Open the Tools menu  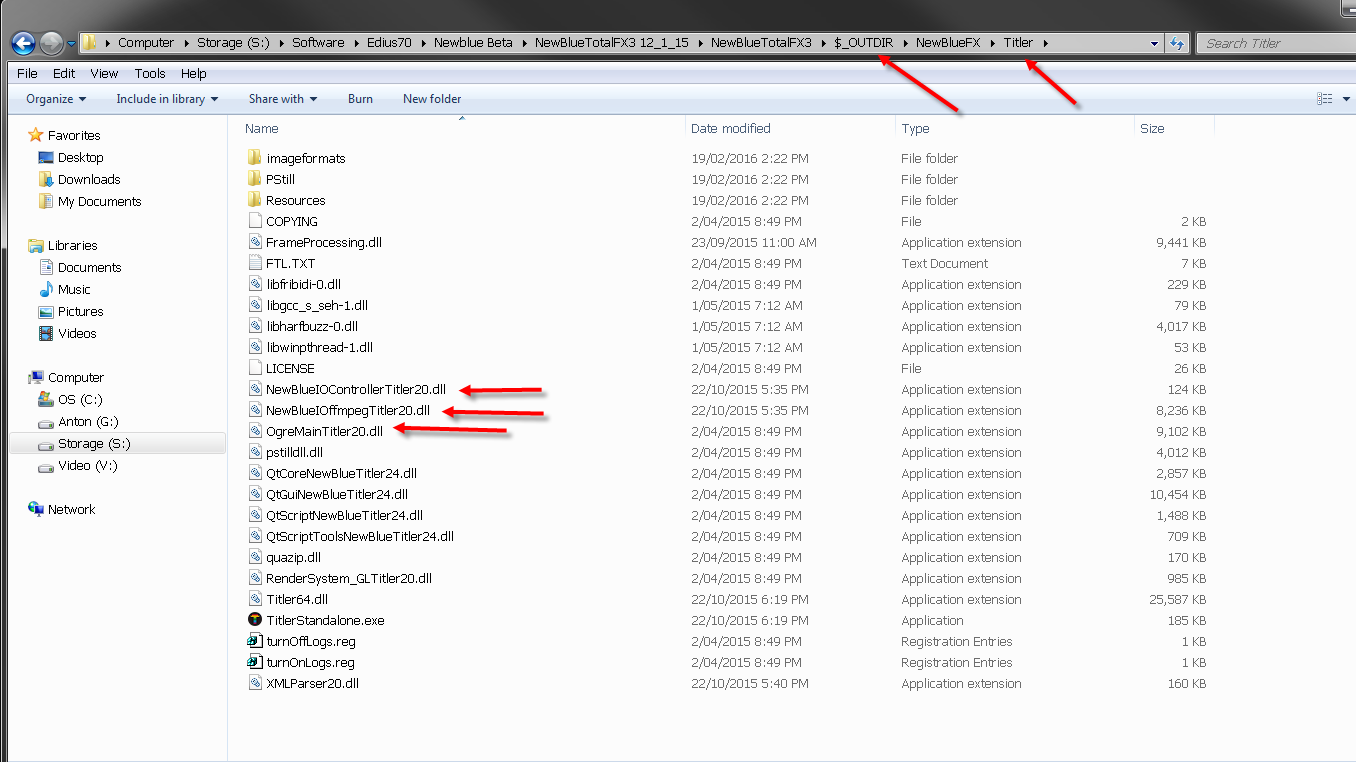pos(150,73)
